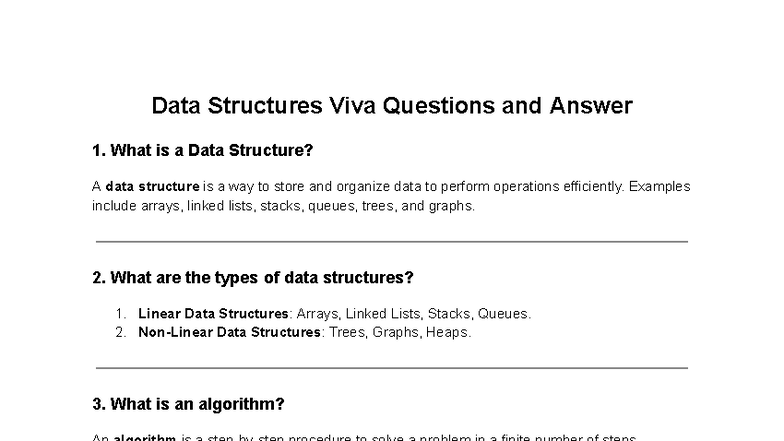This screenshot has width=784, height=441.
Task: Click the bold "data structure" term
Action: tap(152, 187)
